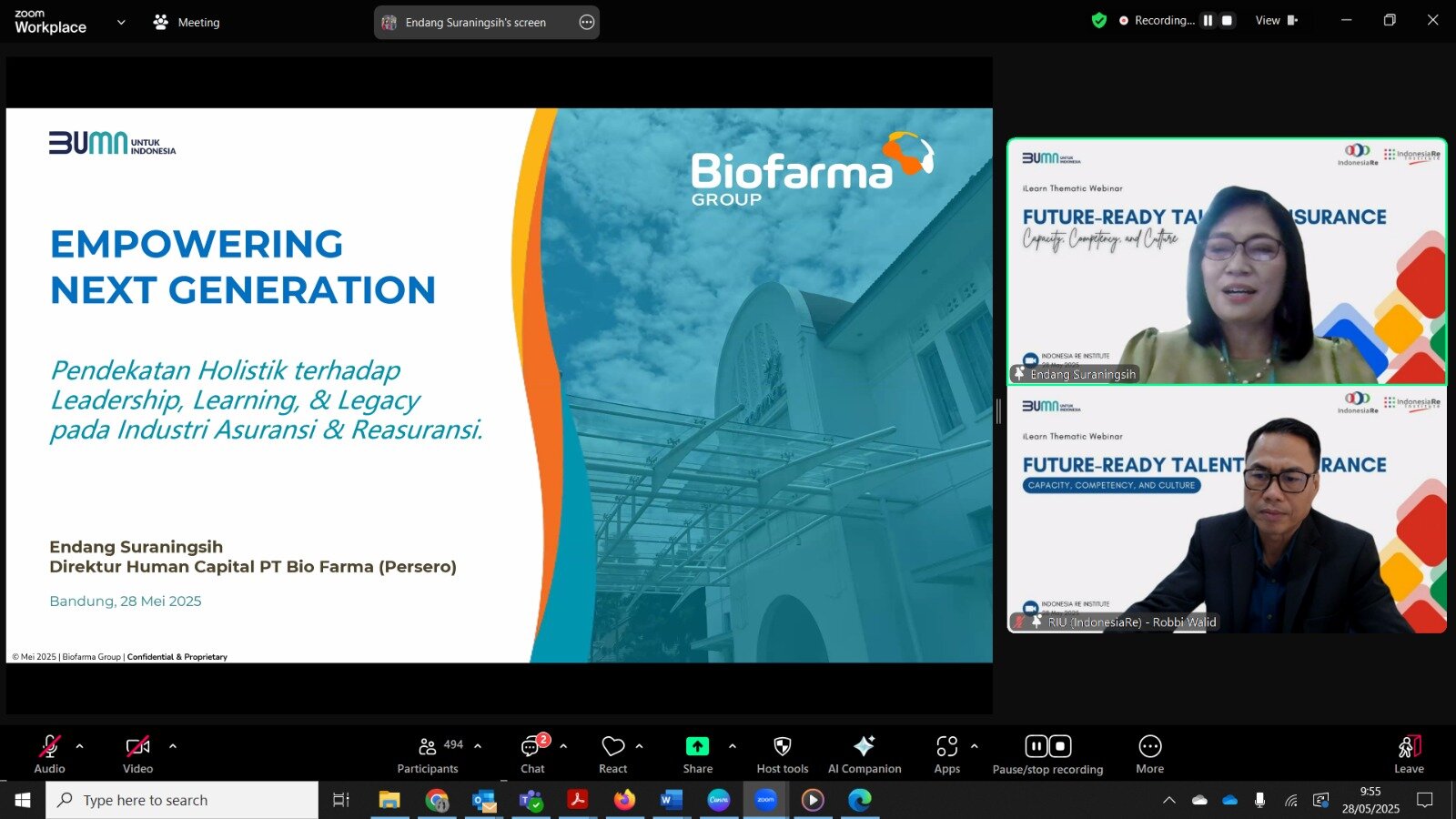The height and width of the screenshot is (819, 1456).
Task: Leave the meeting
Action: click(x=1409, y=754)
